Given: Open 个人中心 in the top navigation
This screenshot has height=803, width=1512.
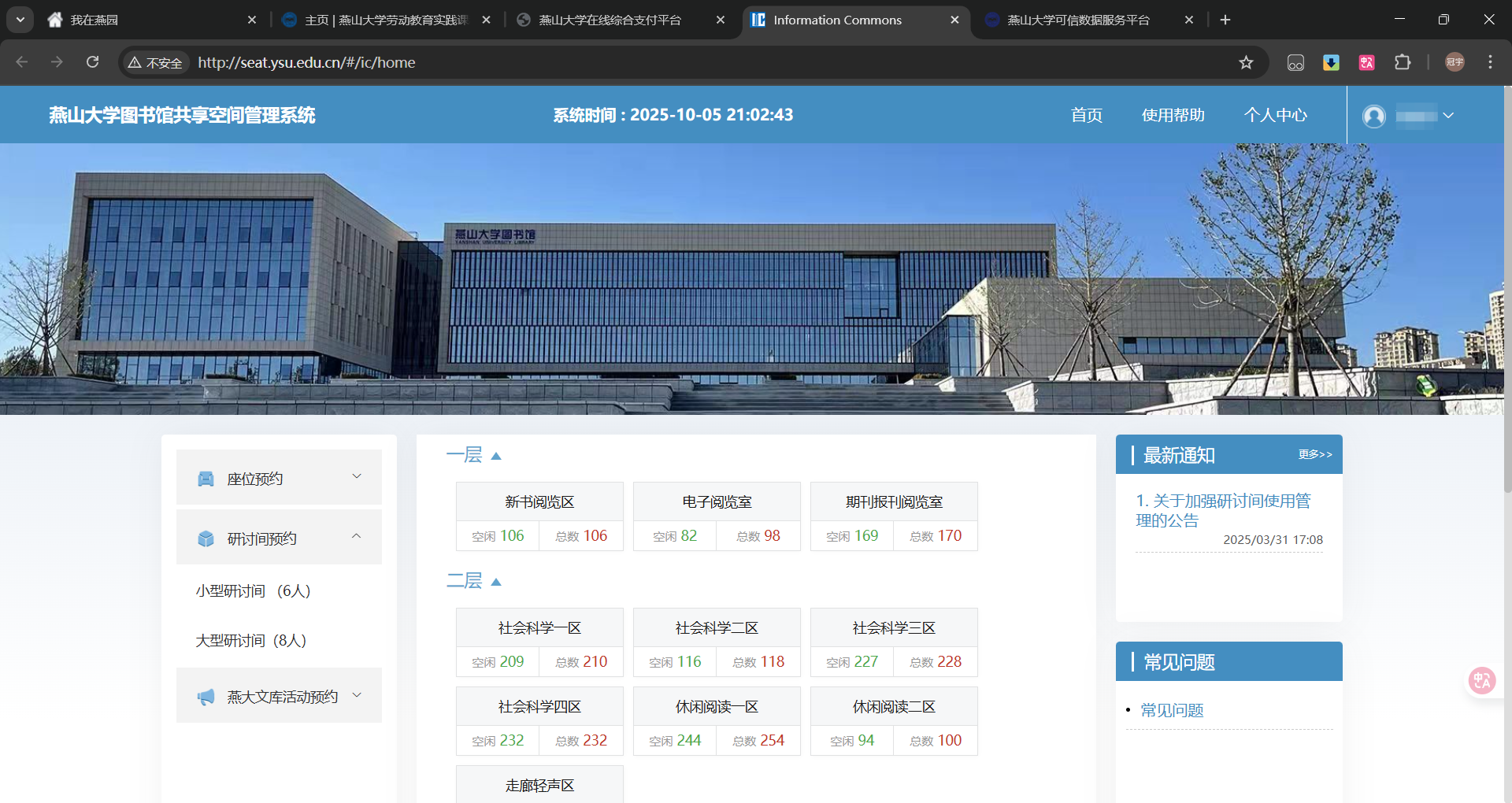Looking at the screenshot, I should (x=1275, y=116).
